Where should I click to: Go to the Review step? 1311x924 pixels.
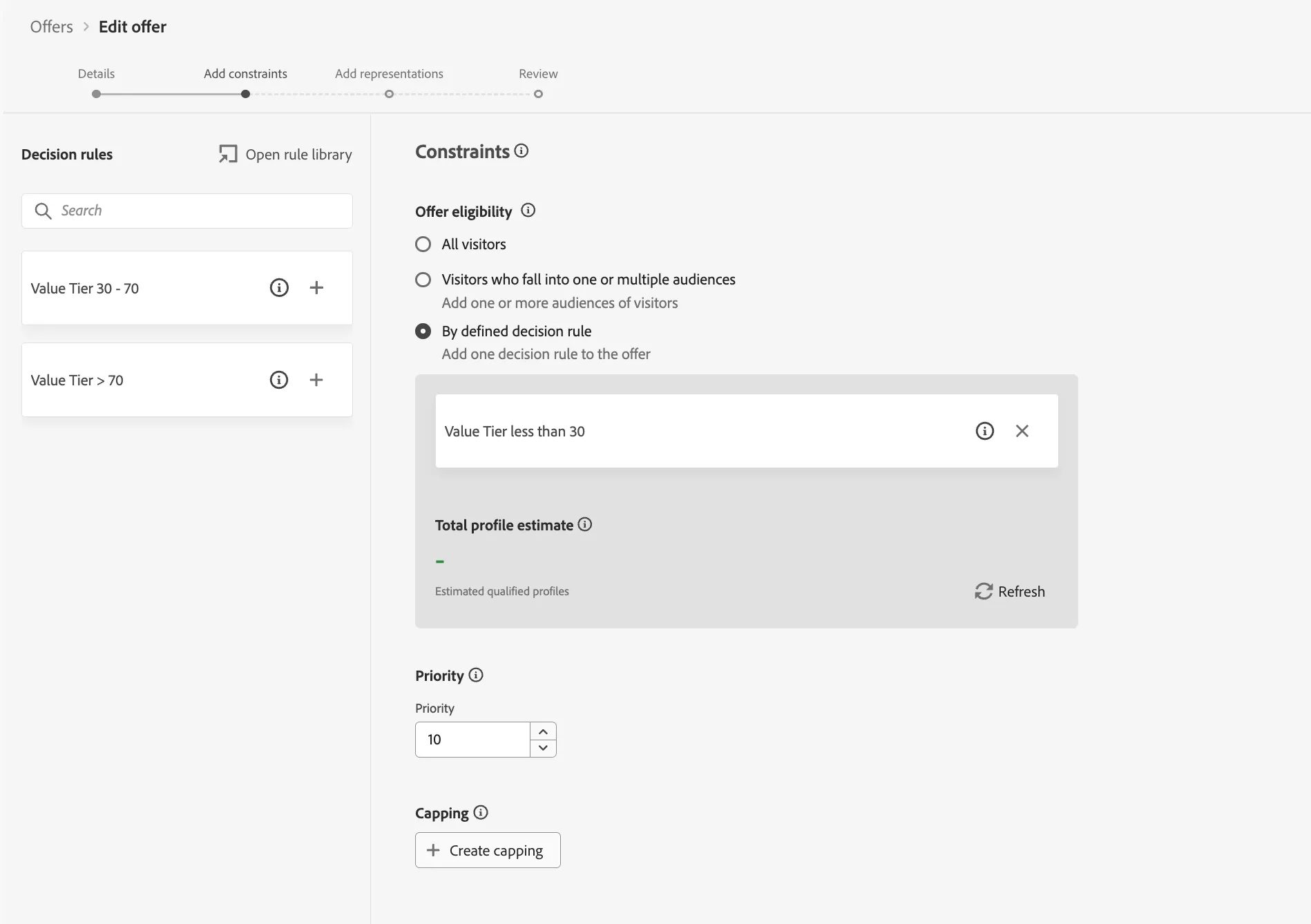pos(538,82)
